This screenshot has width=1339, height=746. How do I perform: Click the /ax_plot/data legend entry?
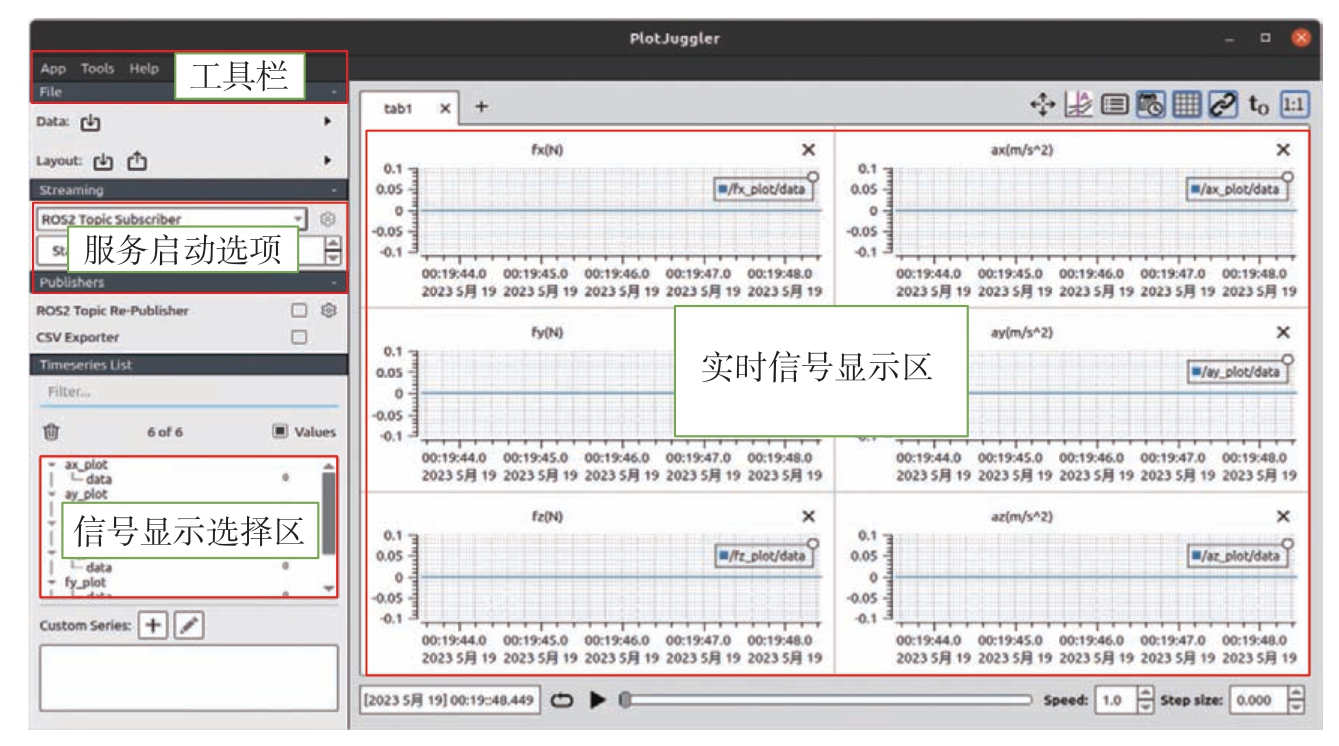pos(1237,189)
